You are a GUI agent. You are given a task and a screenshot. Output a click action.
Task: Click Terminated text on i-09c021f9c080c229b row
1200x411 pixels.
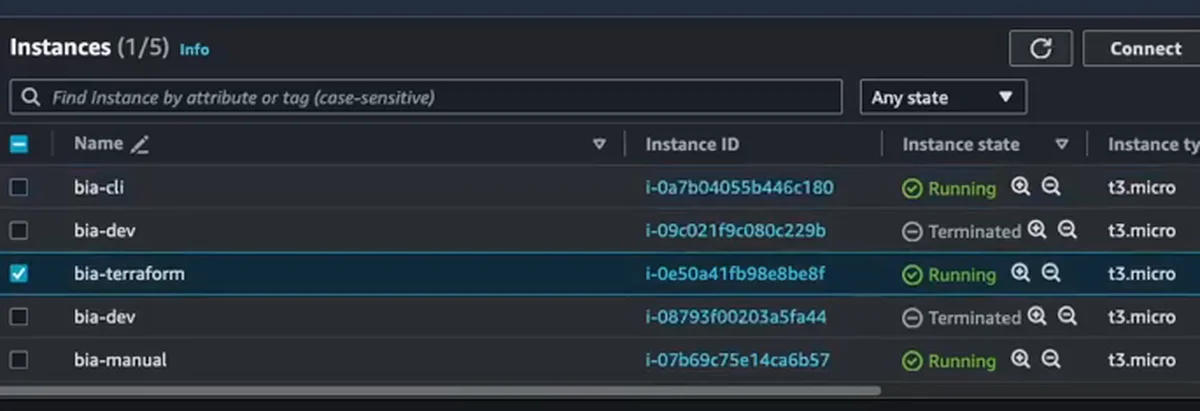pos(974,231)
